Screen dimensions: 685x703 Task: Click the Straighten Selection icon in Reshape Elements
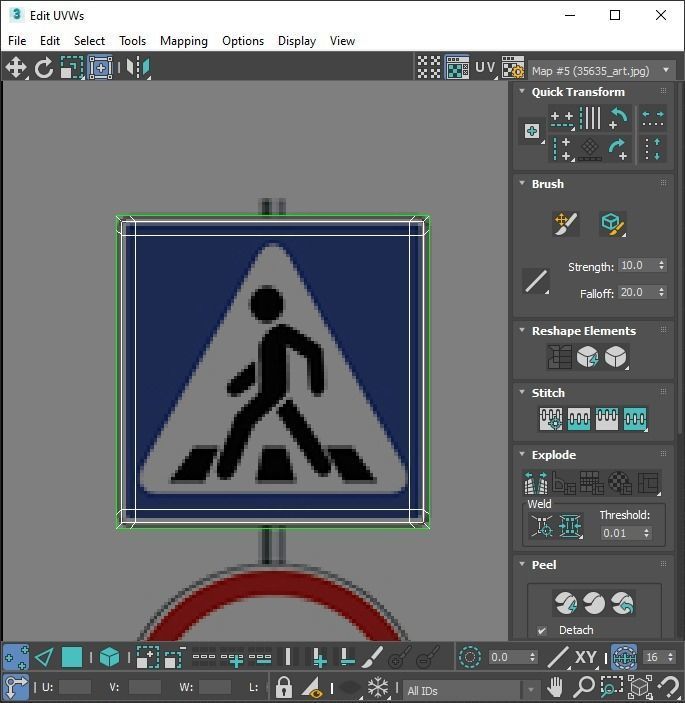pyautogui.click(x=559, y=357)
